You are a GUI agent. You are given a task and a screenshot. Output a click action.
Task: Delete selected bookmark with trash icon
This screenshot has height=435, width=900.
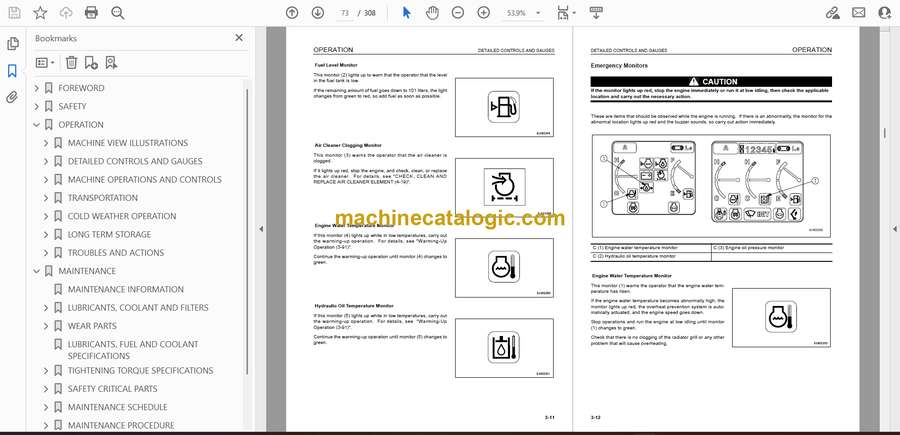tap(71, 63)
